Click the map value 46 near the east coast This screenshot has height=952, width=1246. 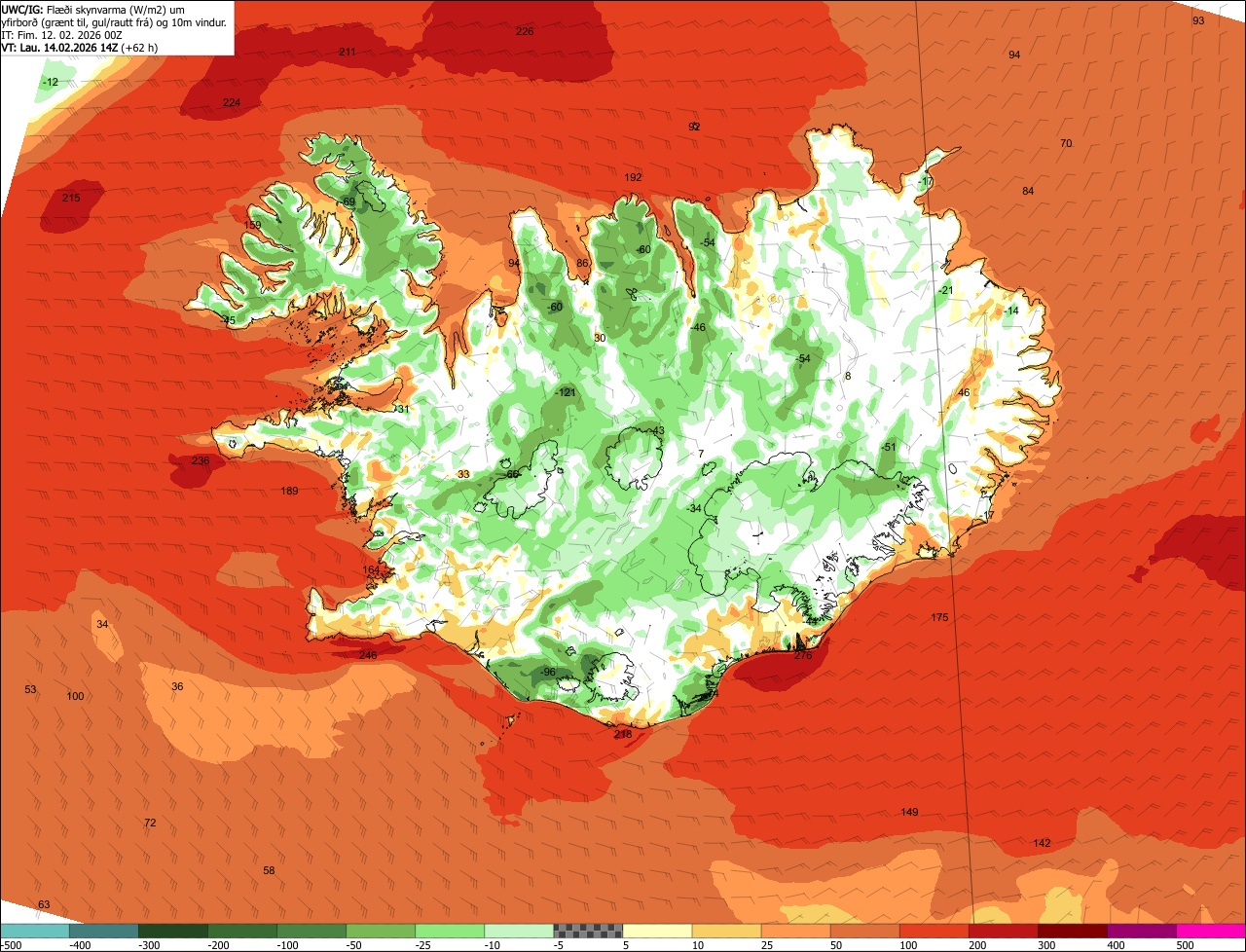(x=964, y=392)
